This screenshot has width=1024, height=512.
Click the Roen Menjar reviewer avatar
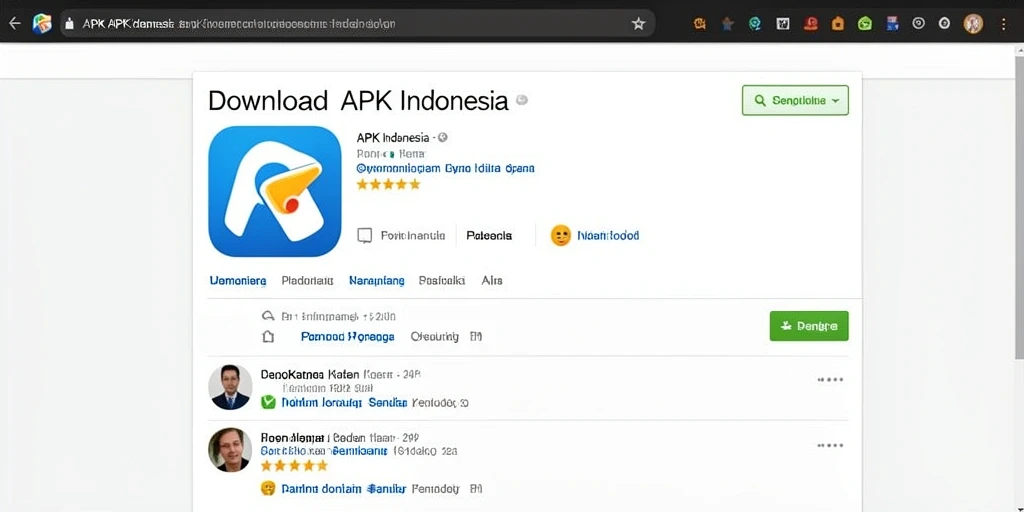click(x=230, y=450)
